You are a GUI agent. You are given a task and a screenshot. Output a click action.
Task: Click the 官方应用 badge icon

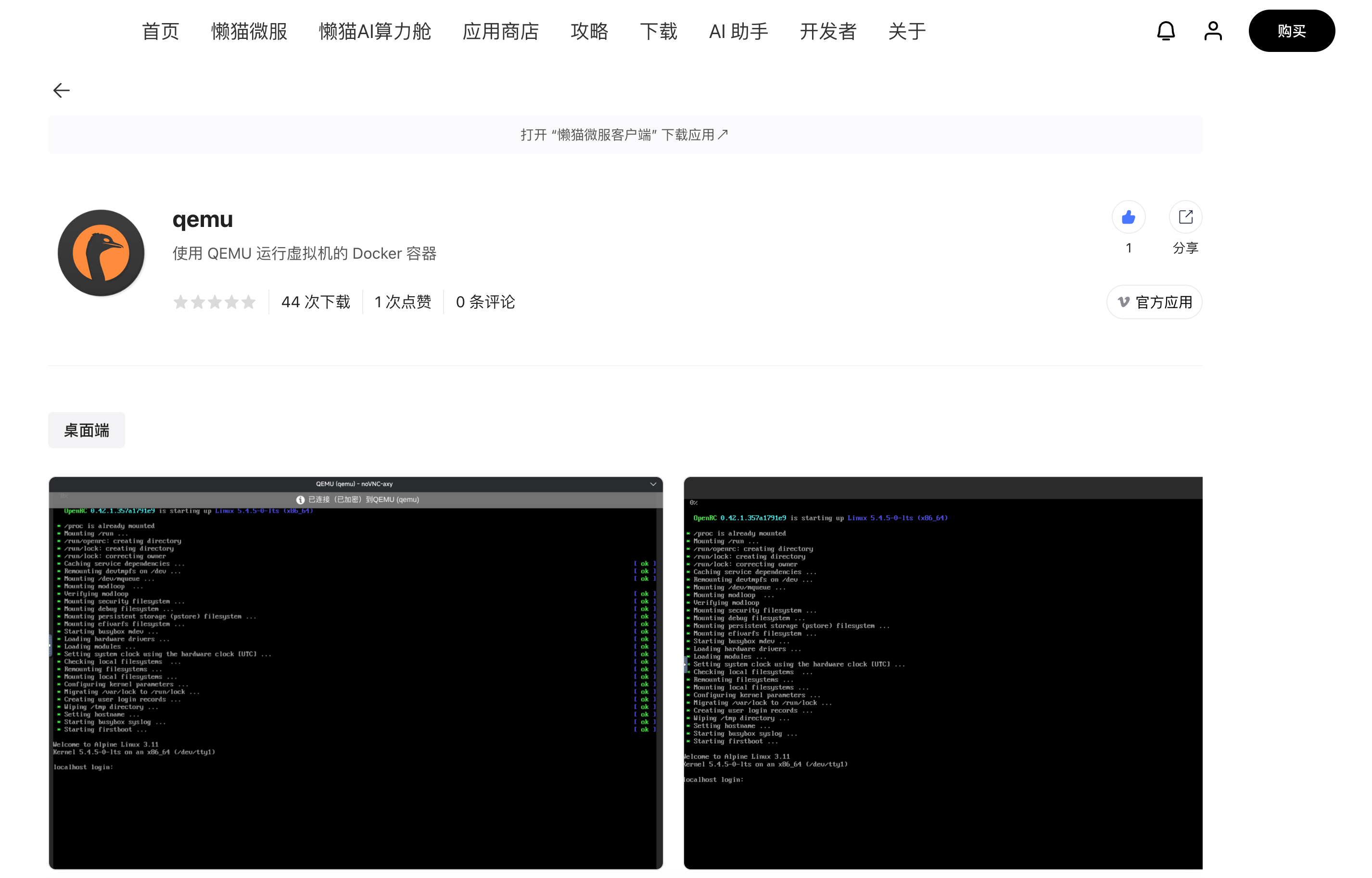[x=1123, y=302]
